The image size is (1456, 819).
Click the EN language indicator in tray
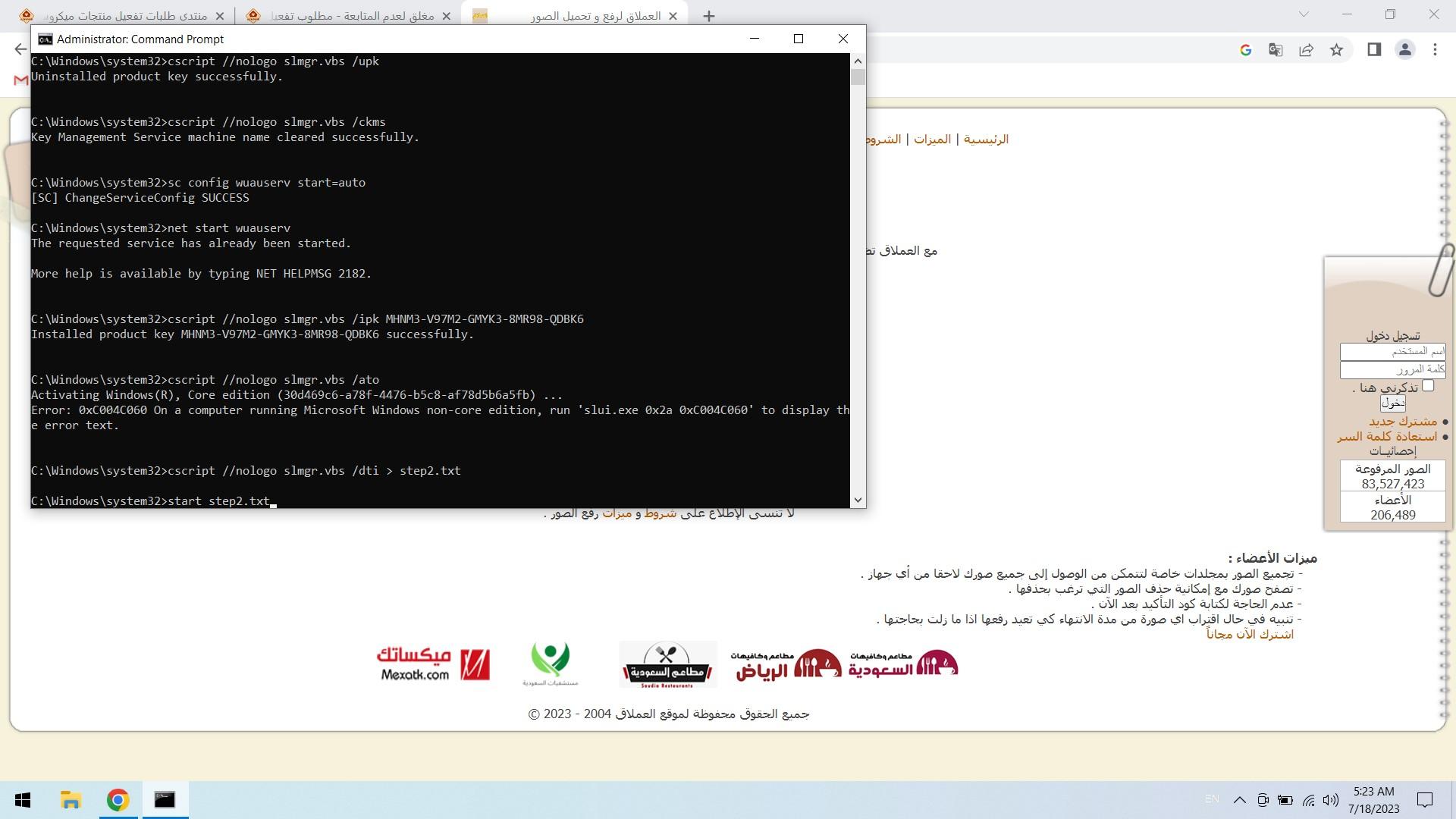(x=1212, y=799)
